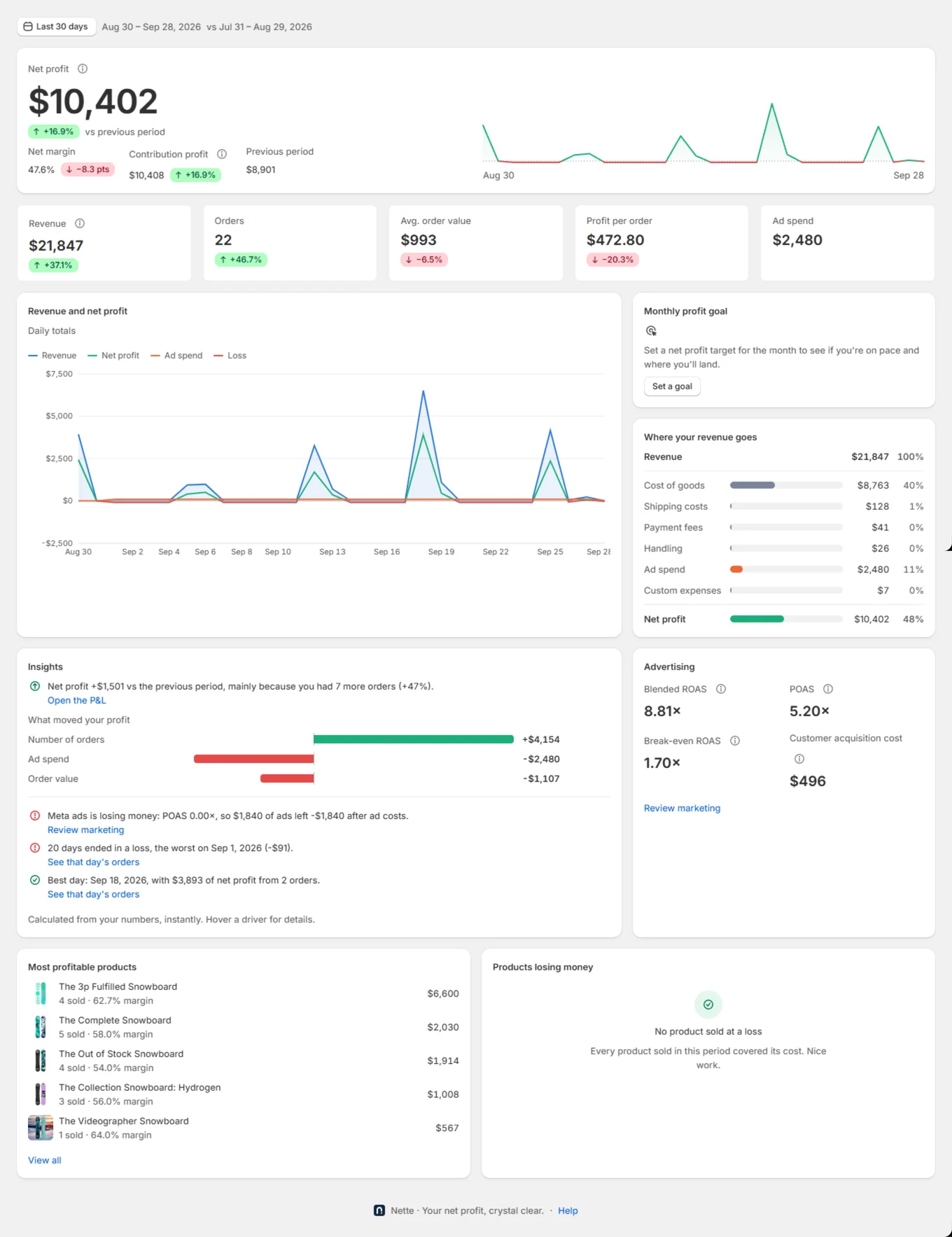The image size is (952, 1237).
Task: Click the red alert icon for 20 loss days
Action: (35, 848)
